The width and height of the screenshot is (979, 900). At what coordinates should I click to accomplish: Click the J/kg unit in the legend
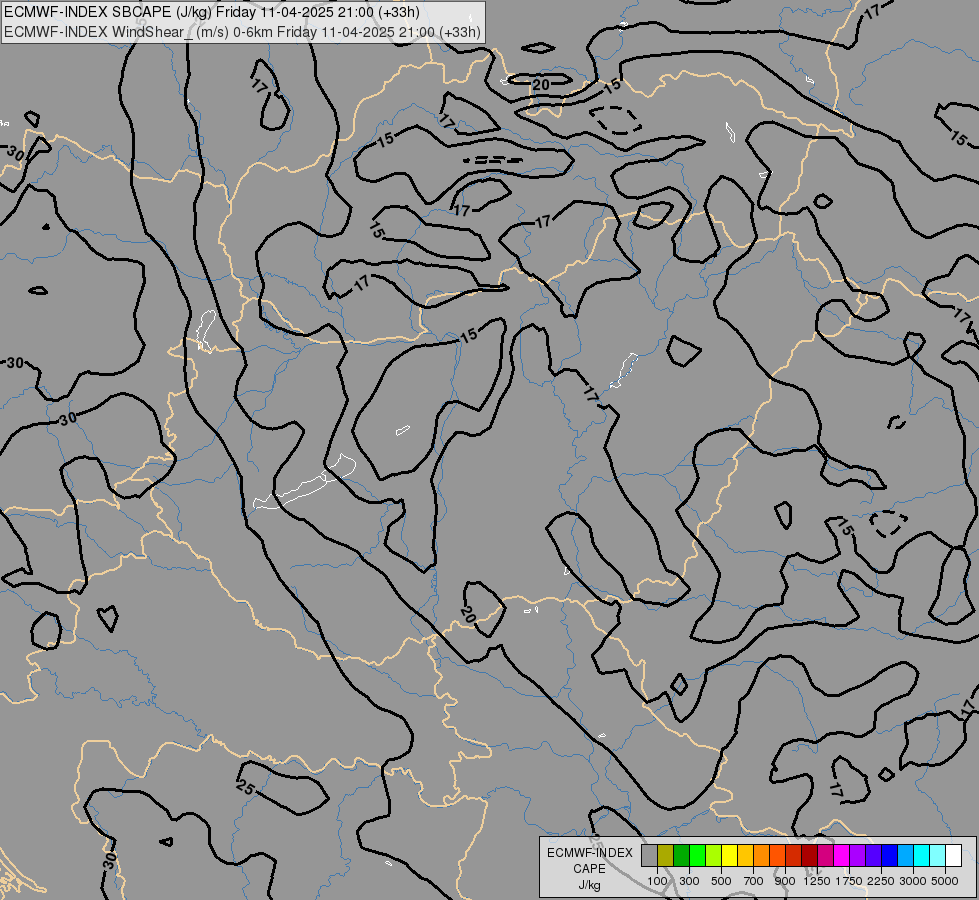(x=589, y=885)
